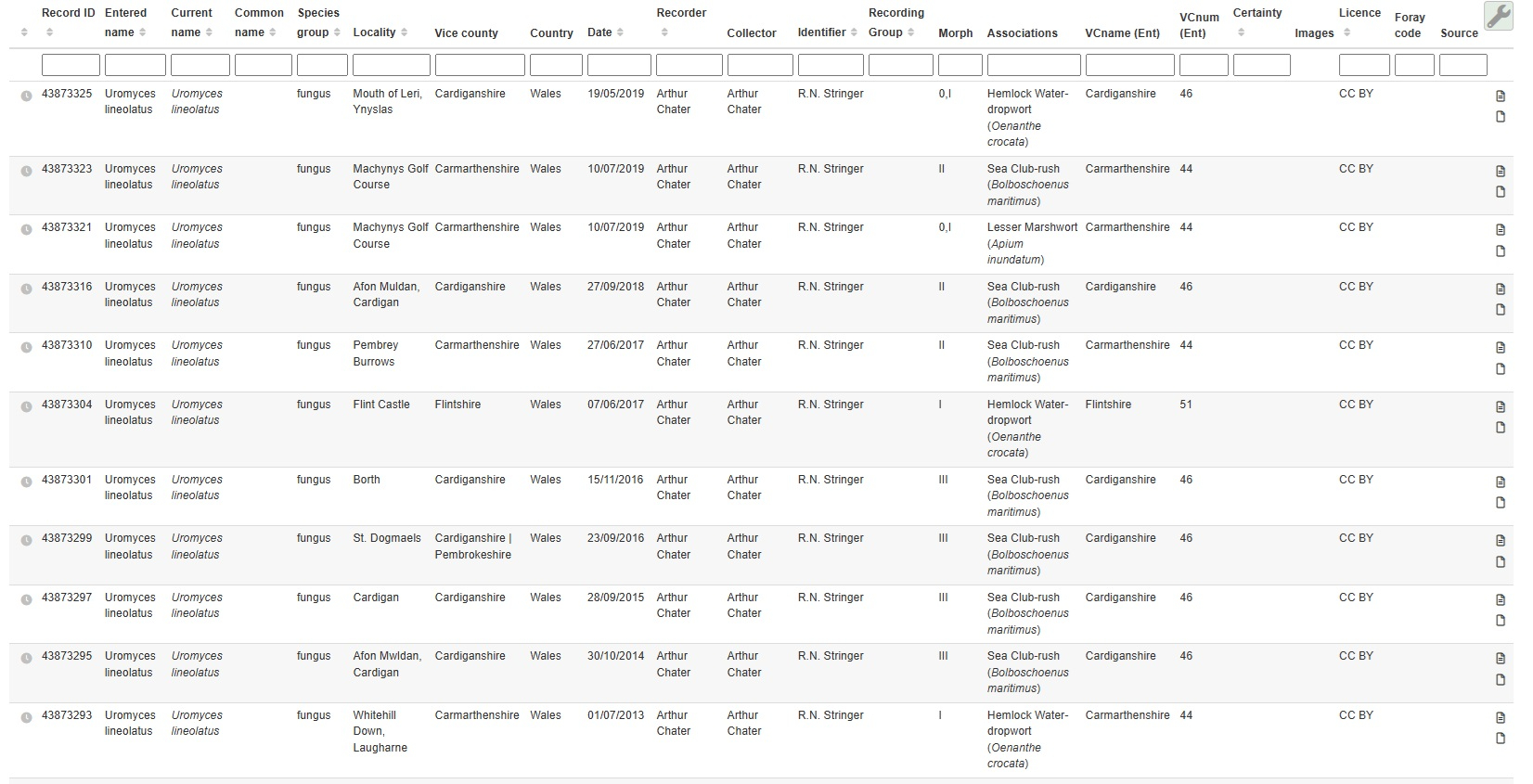
Task: Sort by the Species group column header
Action: 336,32
